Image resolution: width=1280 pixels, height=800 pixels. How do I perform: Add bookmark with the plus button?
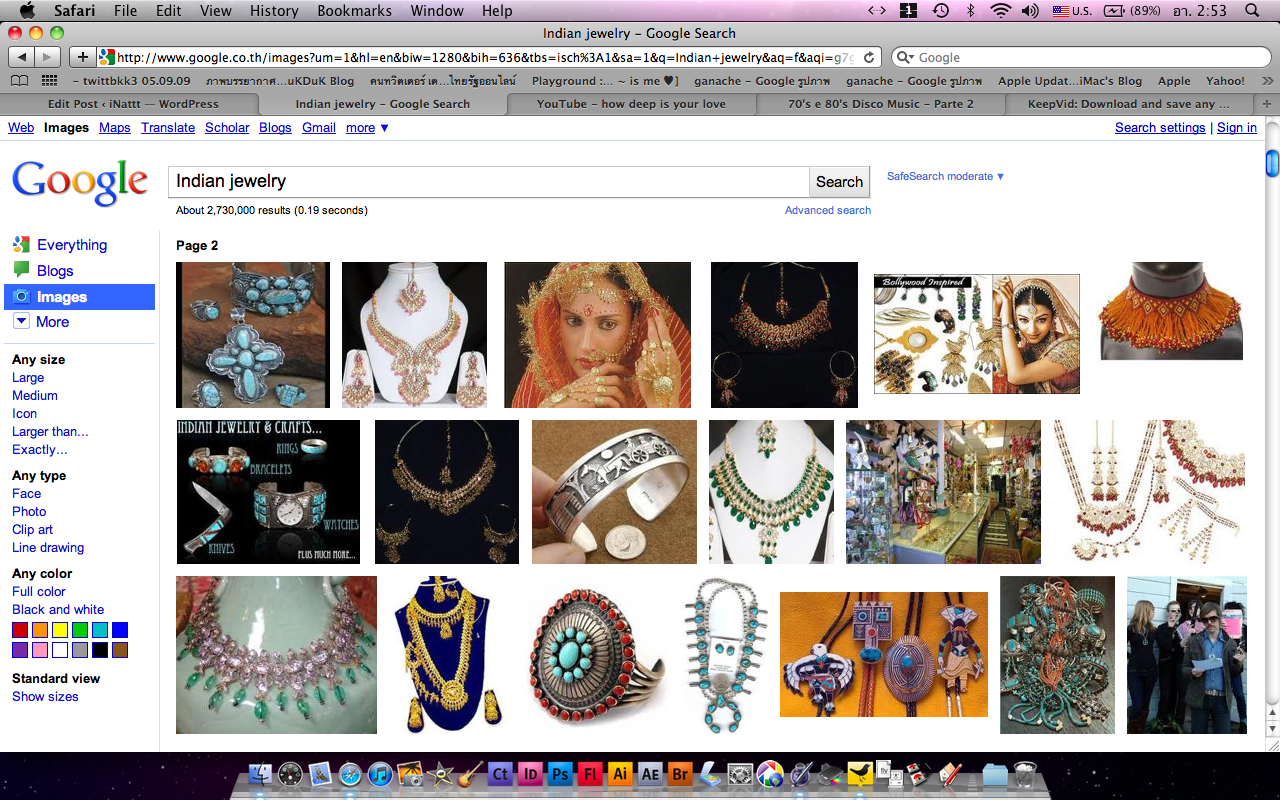(83, 57)
